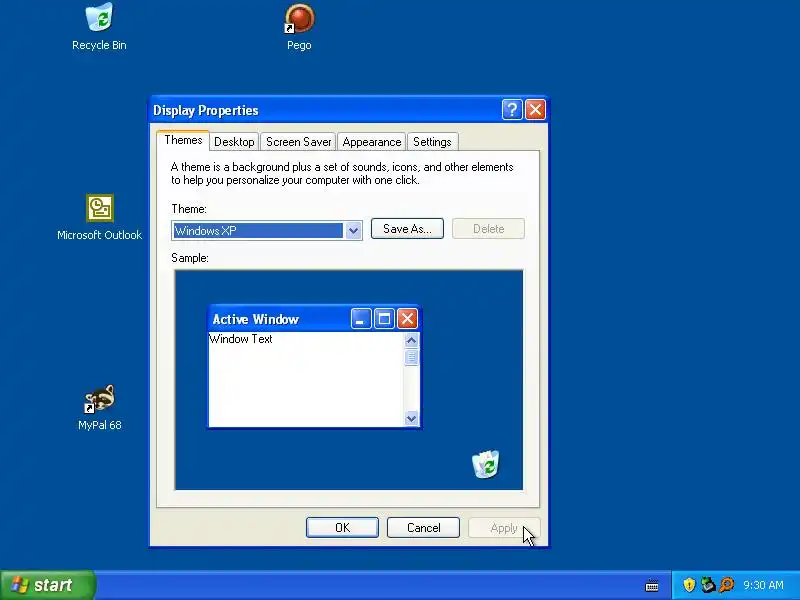
Task: Click the sample window maximize icon
Action: tap(384, 319)
